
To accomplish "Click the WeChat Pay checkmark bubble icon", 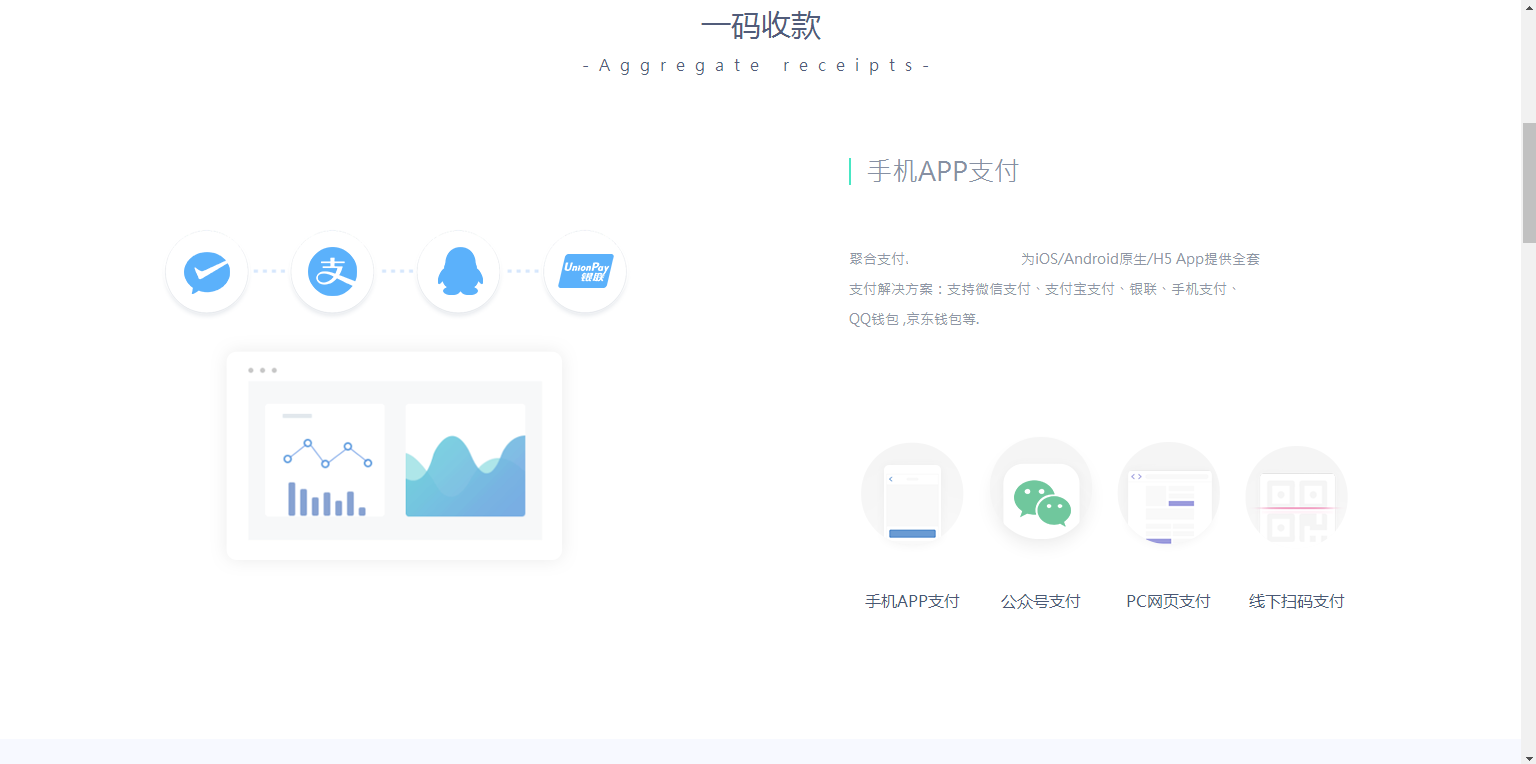I will [207, 272].
